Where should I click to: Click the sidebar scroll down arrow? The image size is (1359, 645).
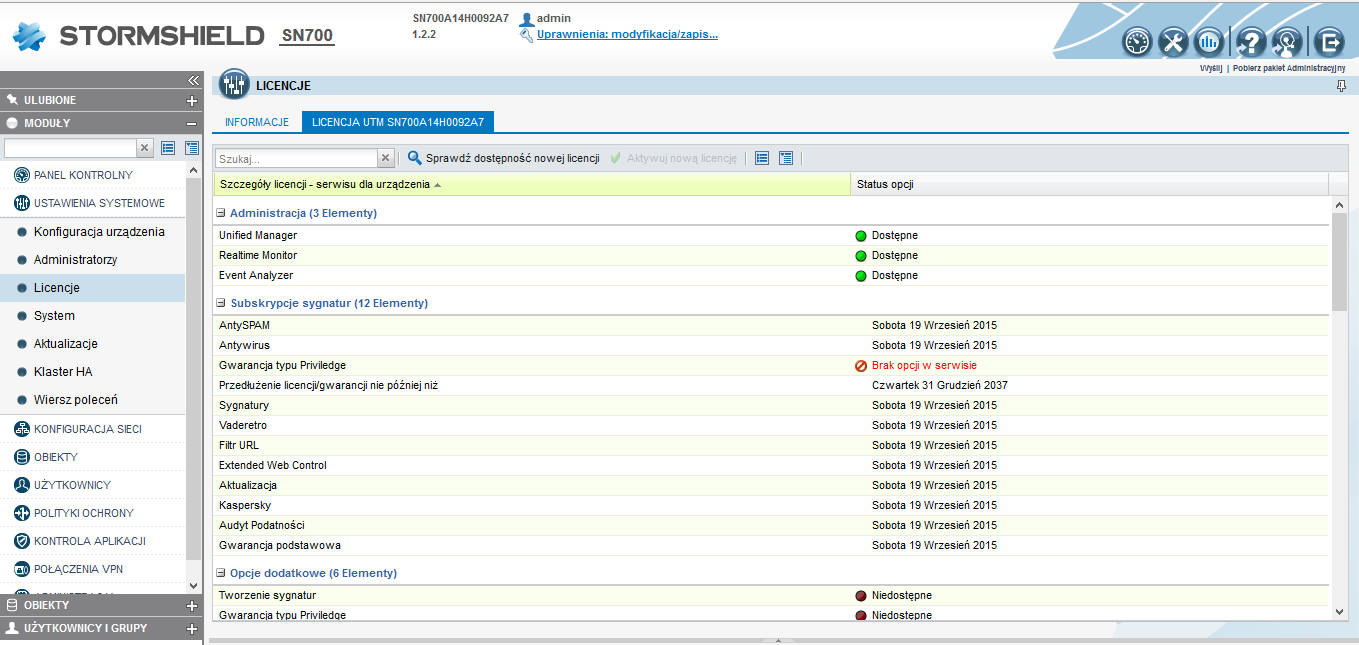193,586
